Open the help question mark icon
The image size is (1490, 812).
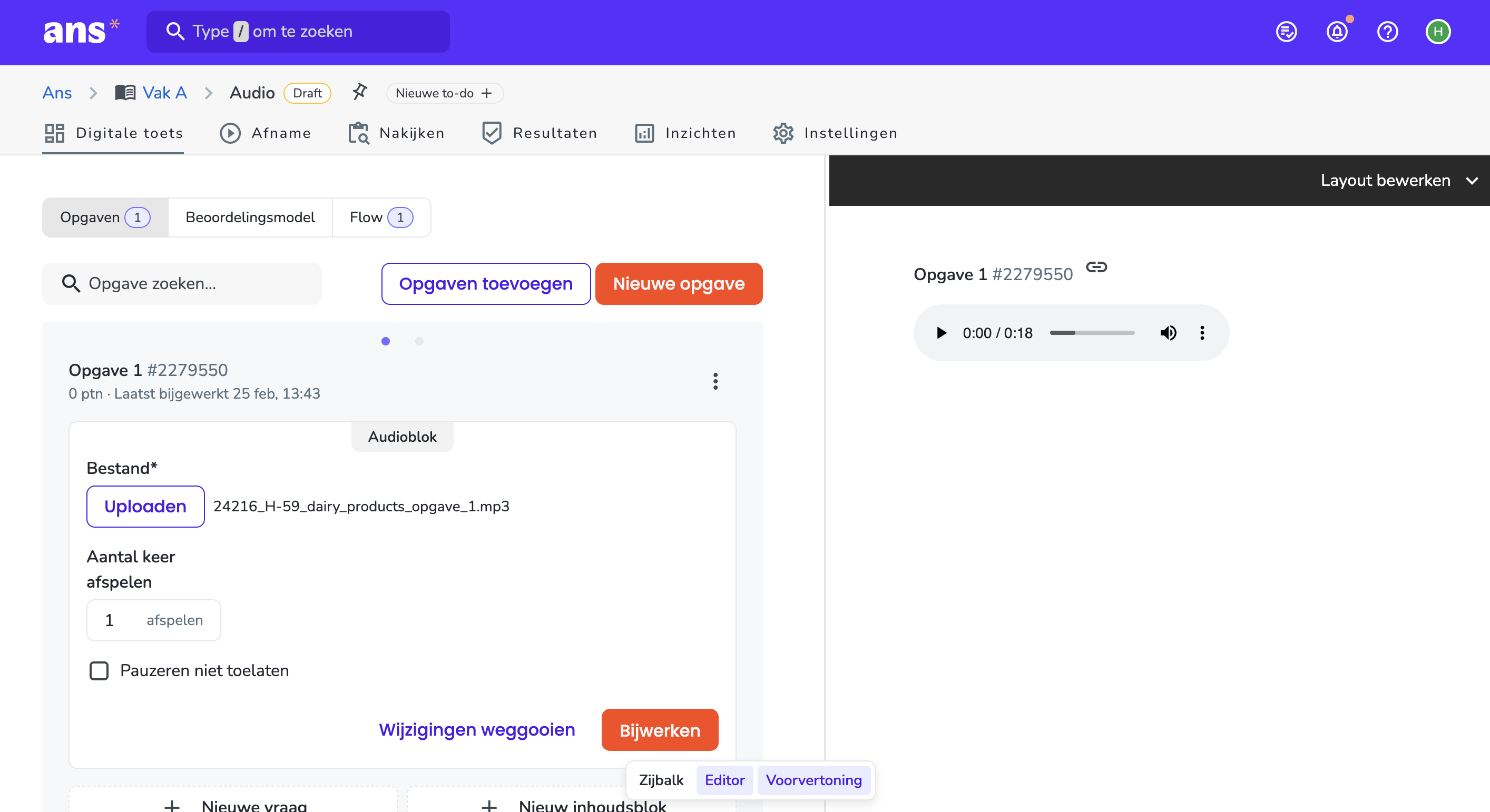click(x=1387, y=32)
